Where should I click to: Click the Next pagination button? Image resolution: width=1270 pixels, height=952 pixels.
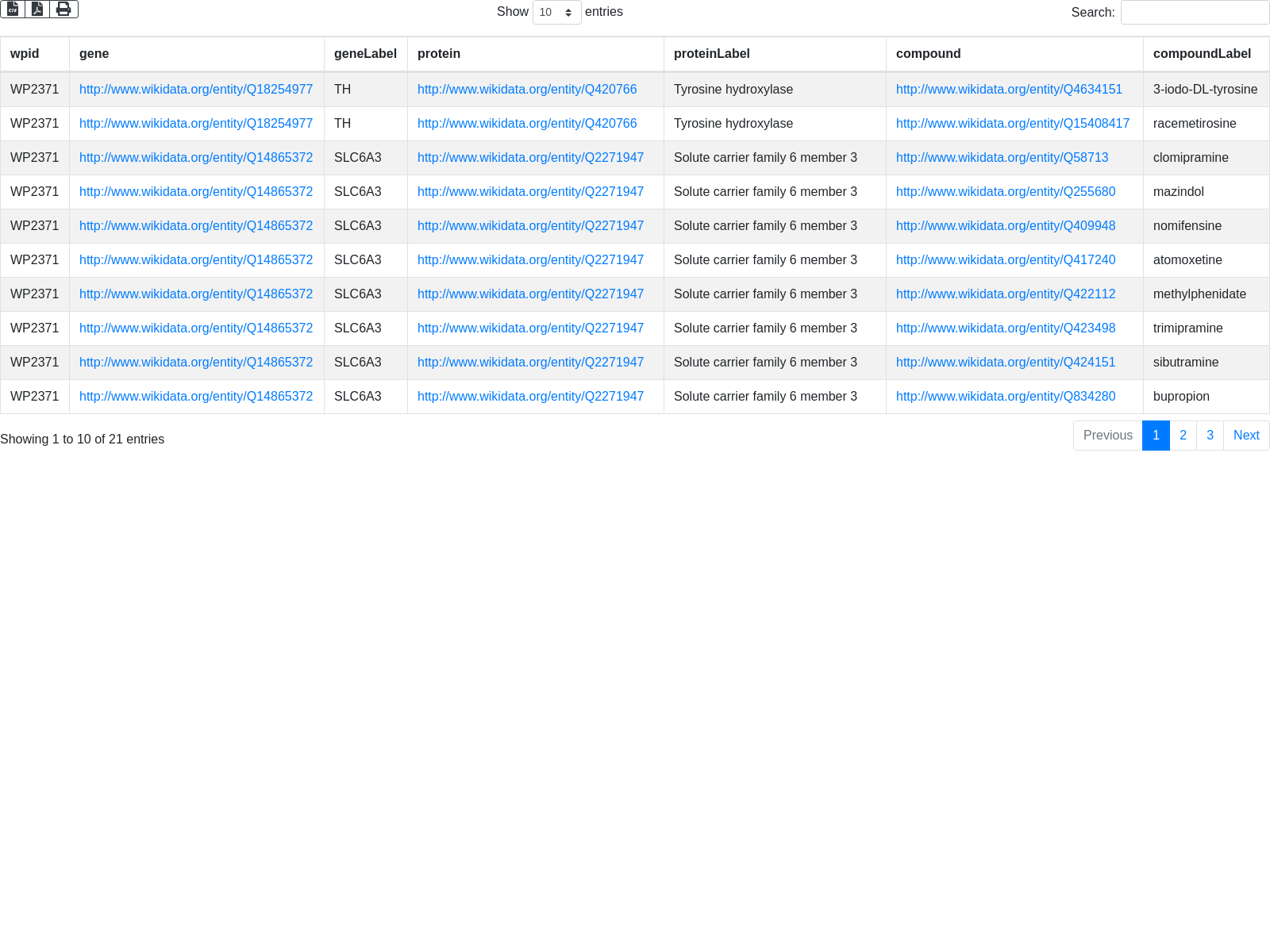coord(1246,436)
